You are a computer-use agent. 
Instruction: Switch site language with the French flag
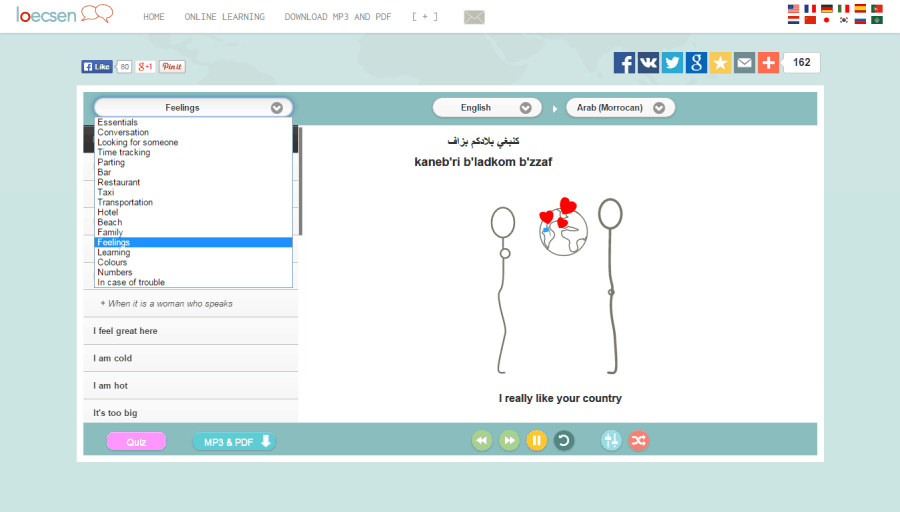coord(810,9)
